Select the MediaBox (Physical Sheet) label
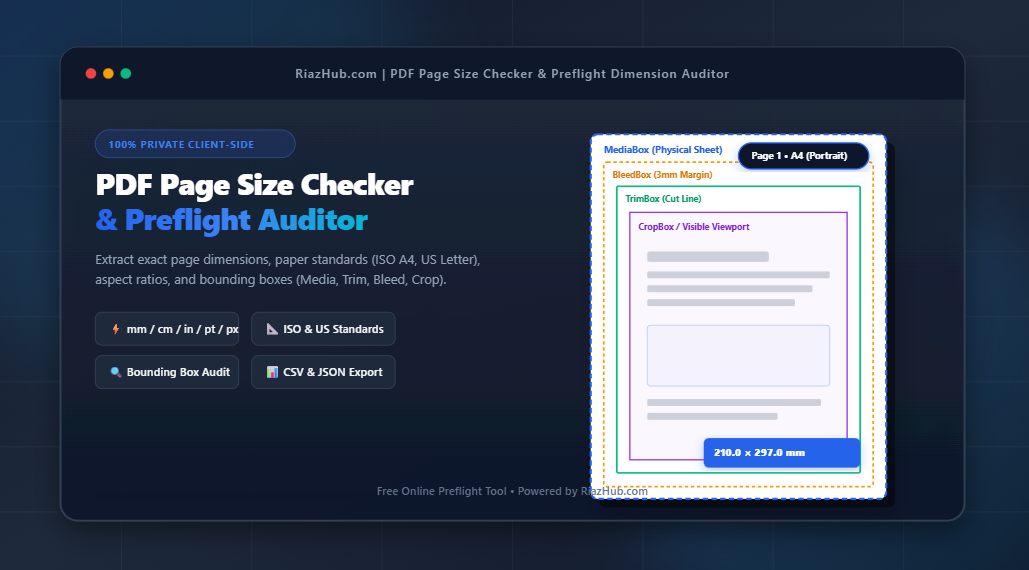The image size is (1029, 570). (663, 150)
